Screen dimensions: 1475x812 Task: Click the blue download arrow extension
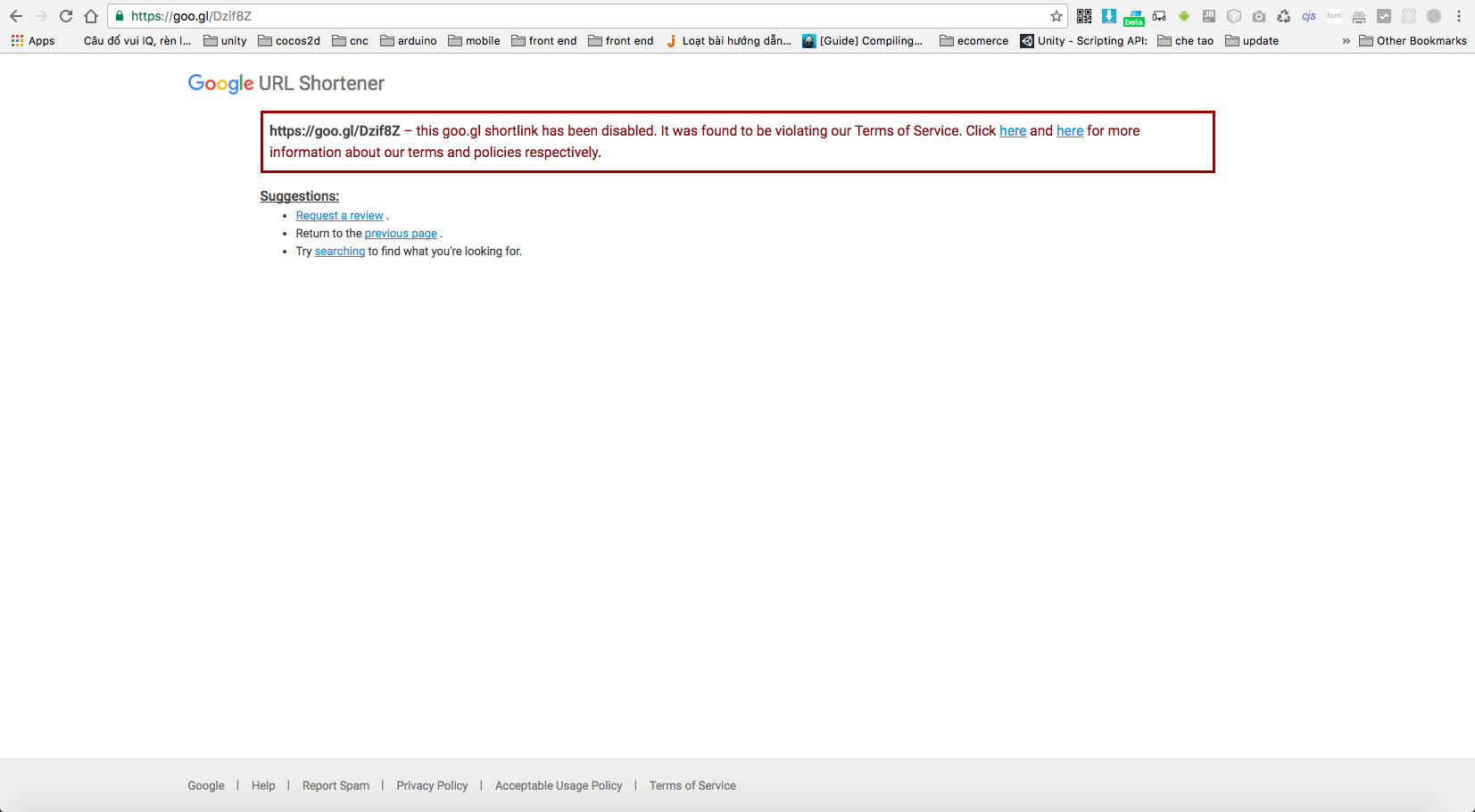[x=1109, y=16]
